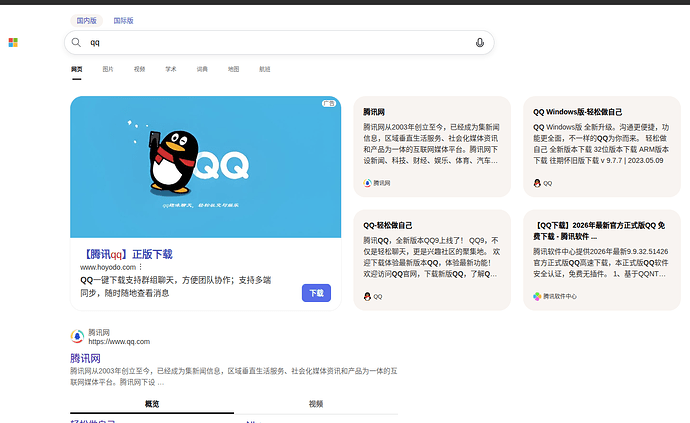Image resolution: width=690 pixels, height=423 pixels.
Task: Open the 腾讯网 blue result title link
Action: click(x=85, y=358)
